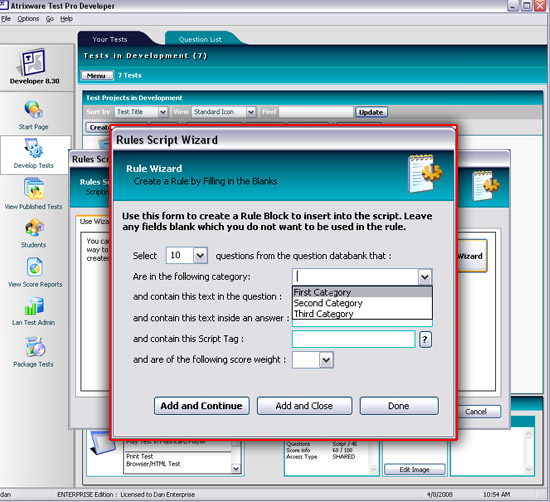This screenshot has width=550, height=502.
Task: Open the Lan Test Admin icon
Action: click(x=34, y=306)
